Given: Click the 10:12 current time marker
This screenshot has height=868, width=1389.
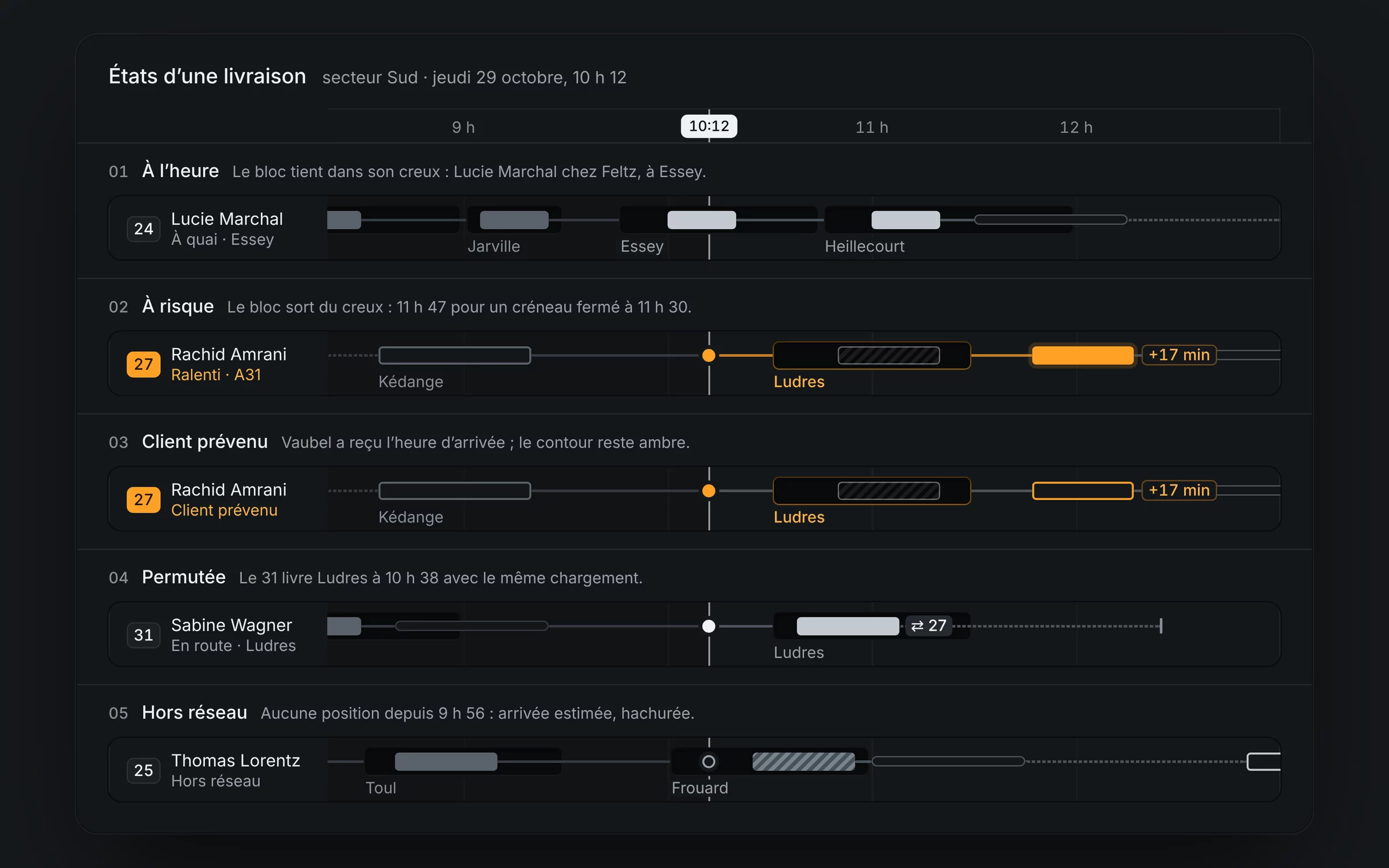Looking at the screenshot, I should [708, 126].
